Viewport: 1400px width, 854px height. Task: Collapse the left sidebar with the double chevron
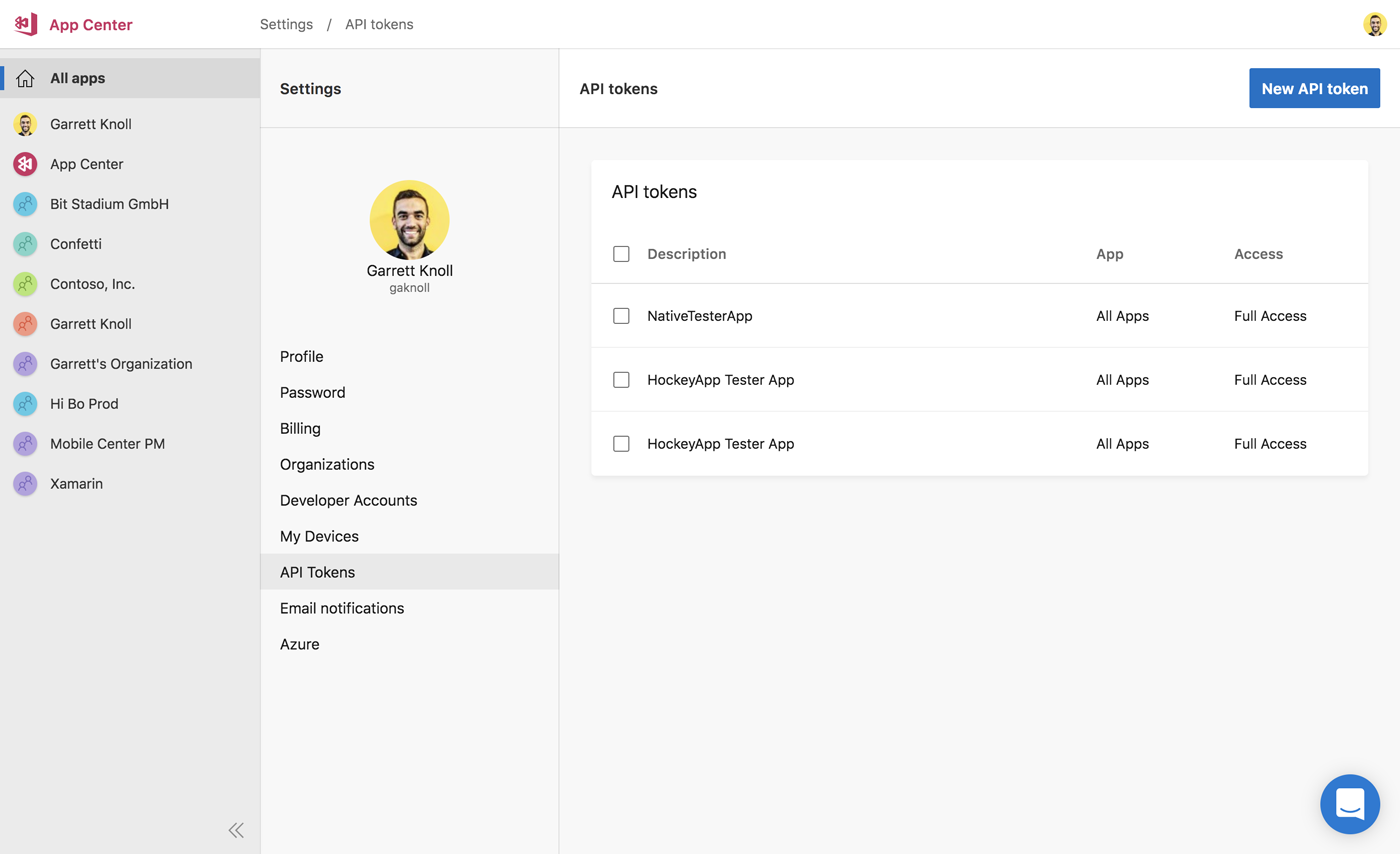pos(236,830)
